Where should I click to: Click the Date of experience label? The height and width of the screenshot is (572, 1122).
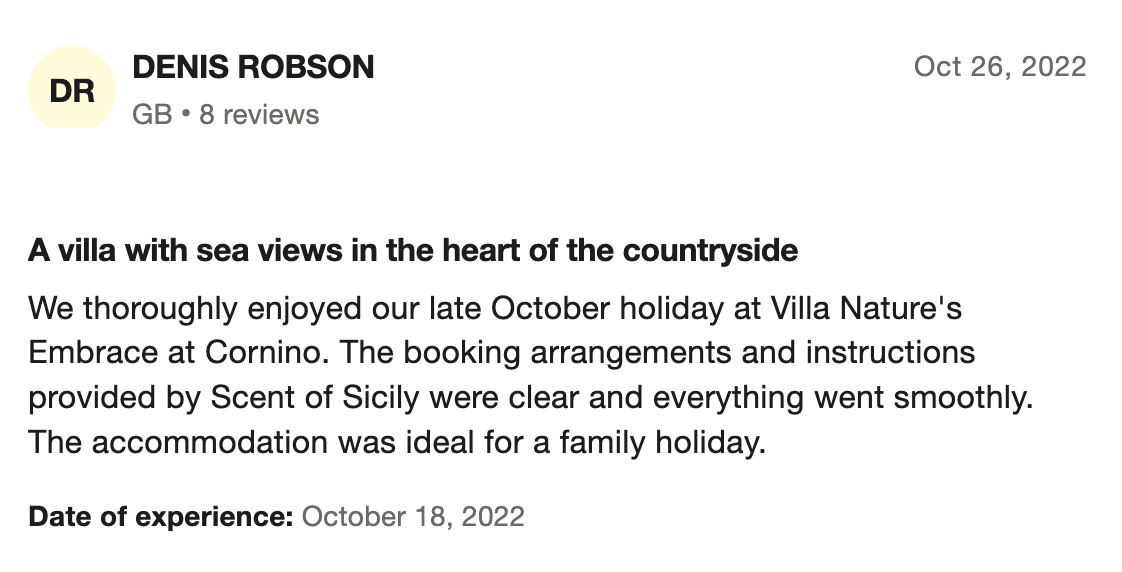pos(160,516)
